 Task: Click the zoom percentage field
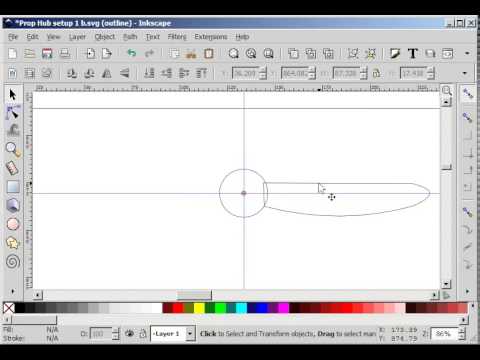tap(444, 334)
